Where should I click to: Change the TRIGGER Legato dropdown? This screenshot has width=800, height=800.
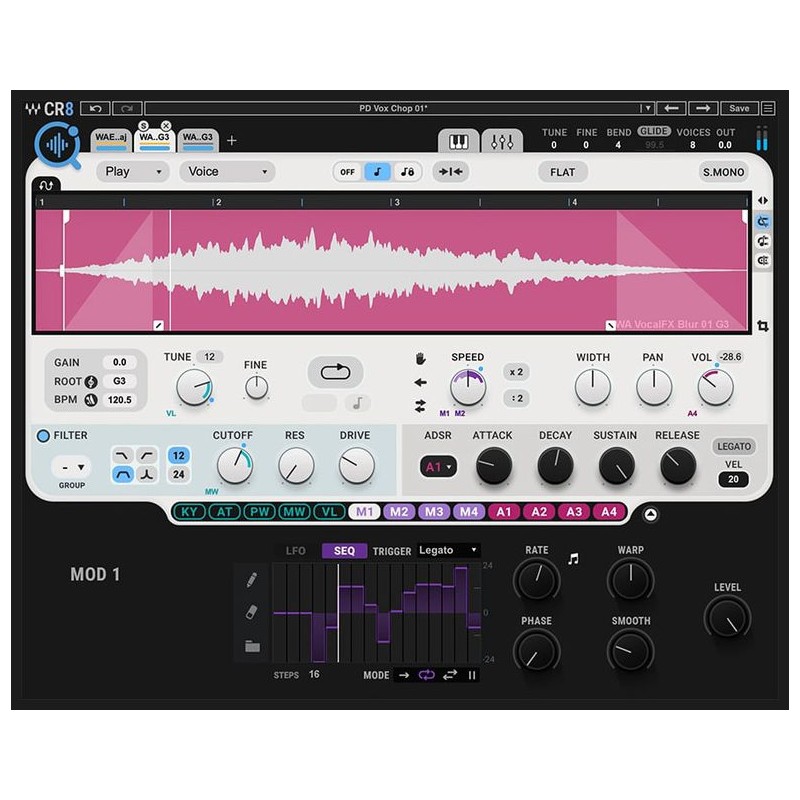[448, 550]
